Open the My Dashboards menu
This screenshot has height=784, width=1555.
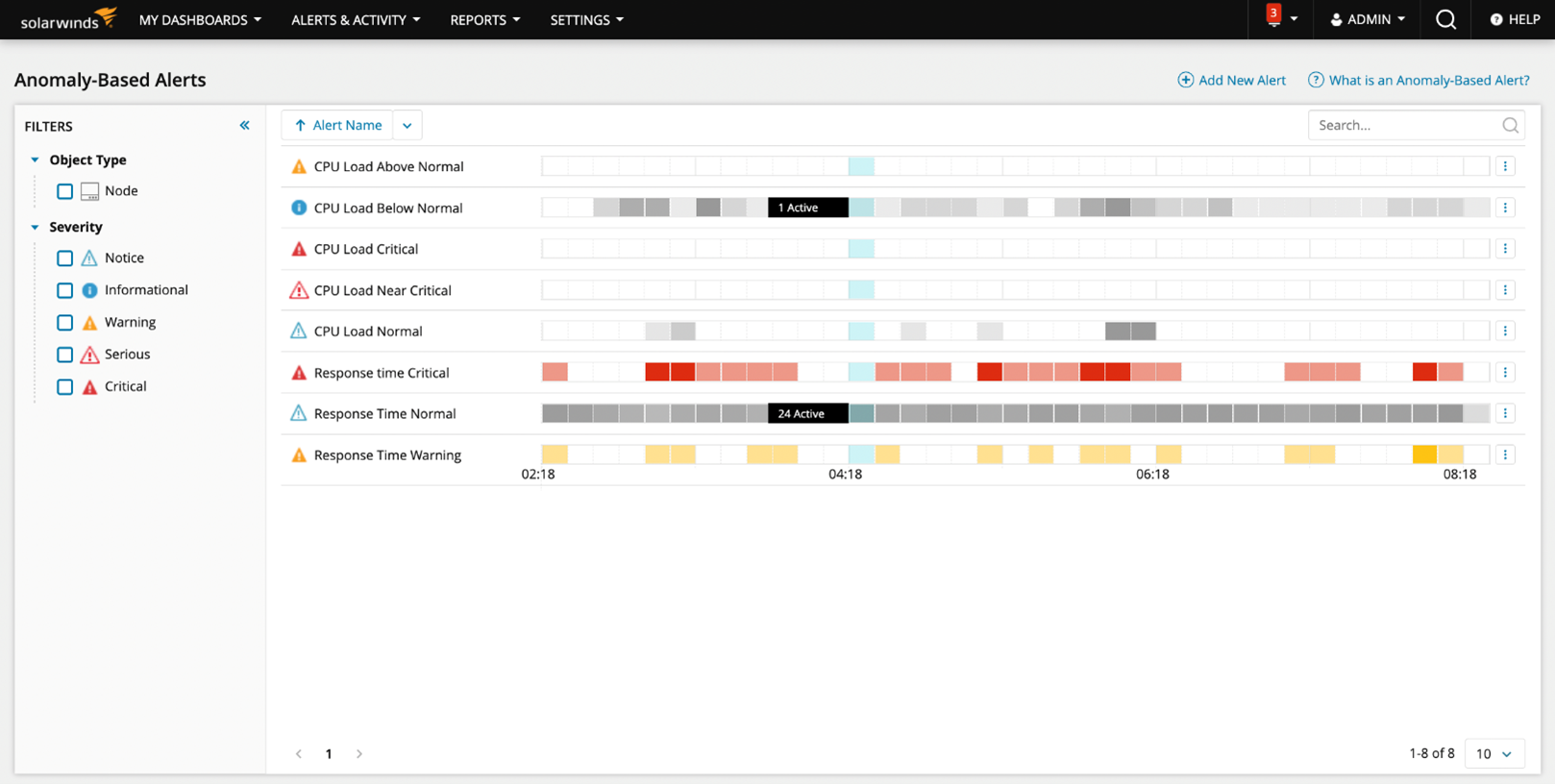200,19
